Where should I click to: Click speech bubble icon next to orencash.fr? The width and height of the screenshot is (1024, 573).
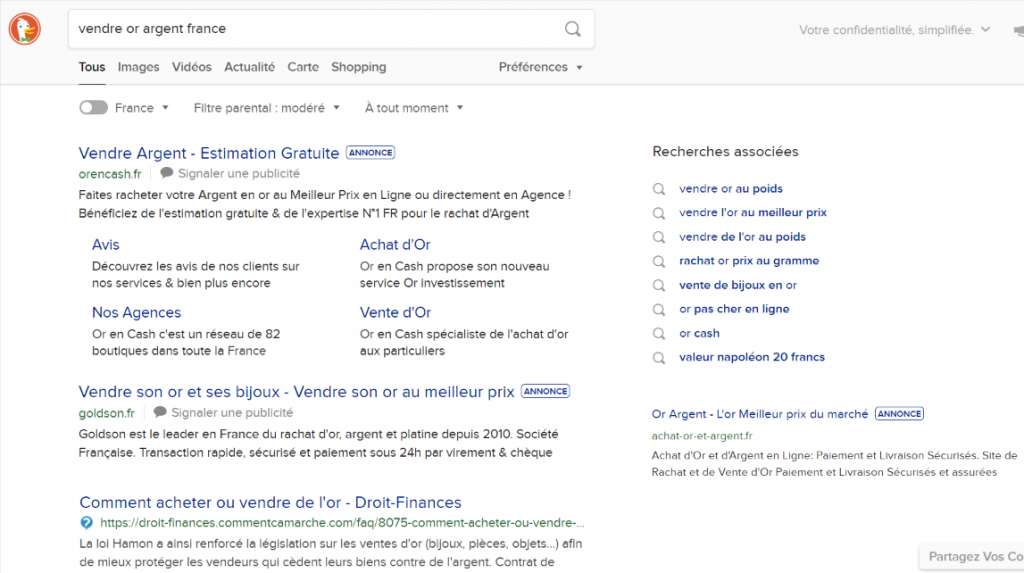pos(166,173)
